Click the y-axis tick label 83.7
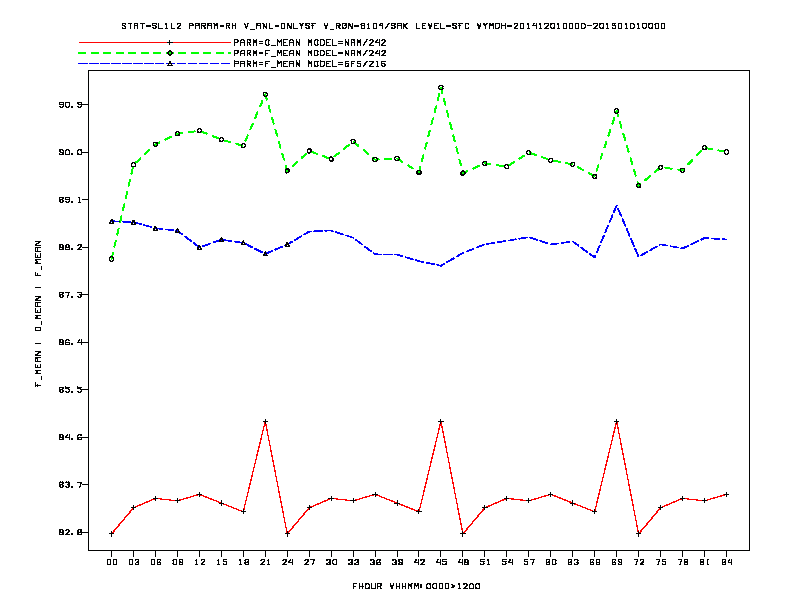Viewport: 792px width, 612px height. tap(70, 484)
